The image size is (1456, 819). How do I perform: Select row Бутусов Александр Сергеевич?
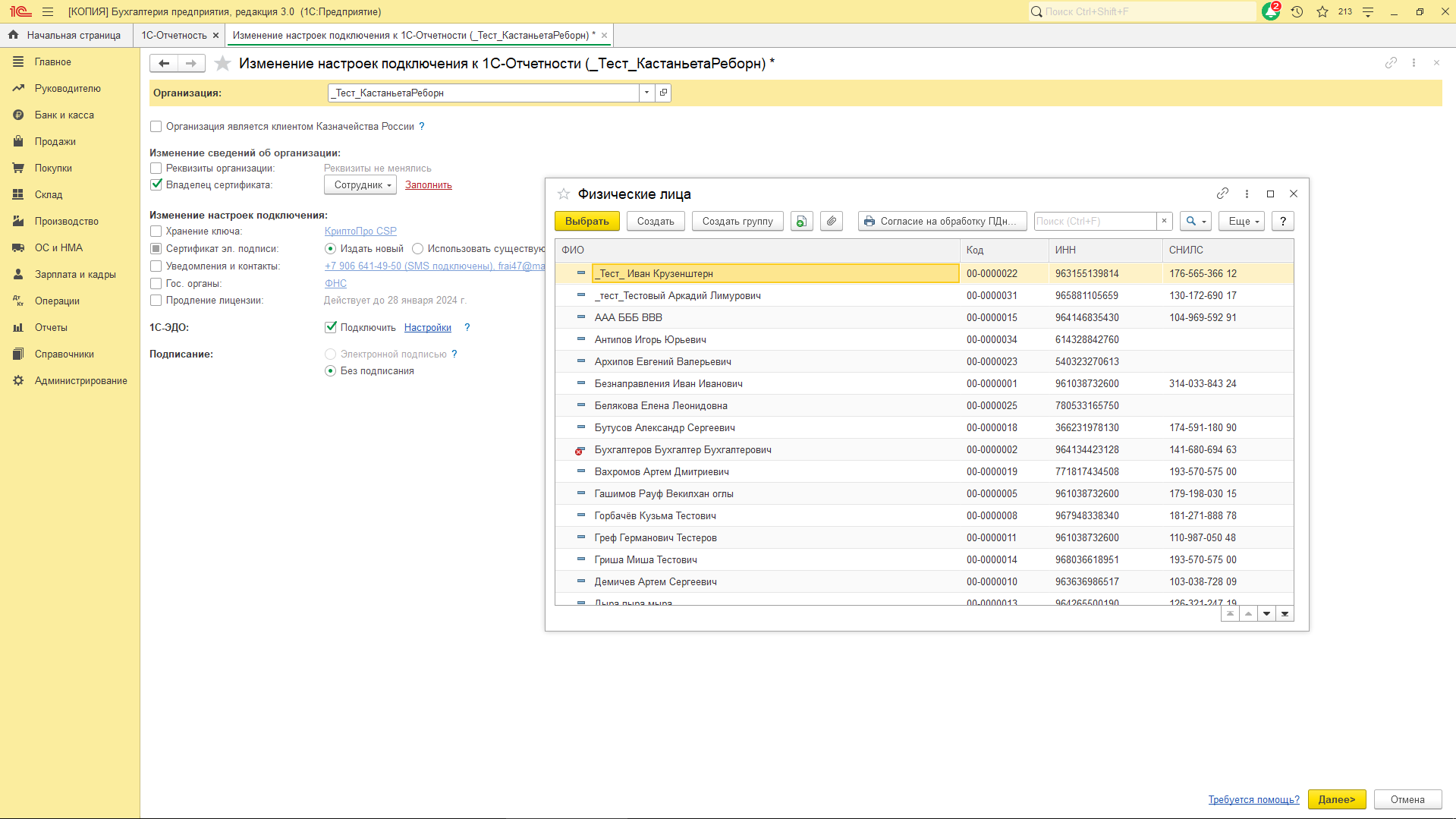coord(924,427)
